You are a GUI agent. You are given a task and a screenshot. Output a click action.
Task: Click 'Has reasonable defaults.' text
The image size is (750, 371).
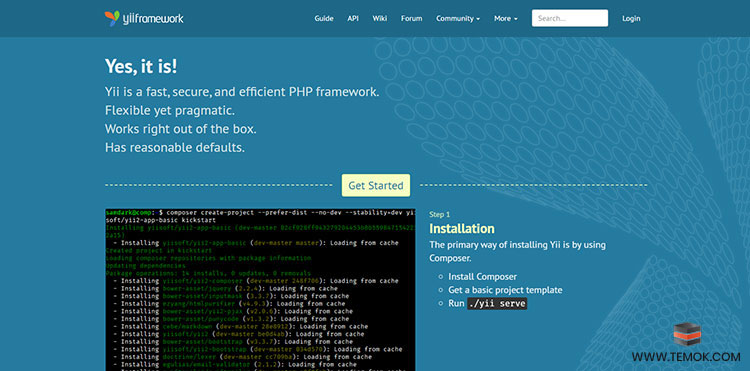coord(175,147)
